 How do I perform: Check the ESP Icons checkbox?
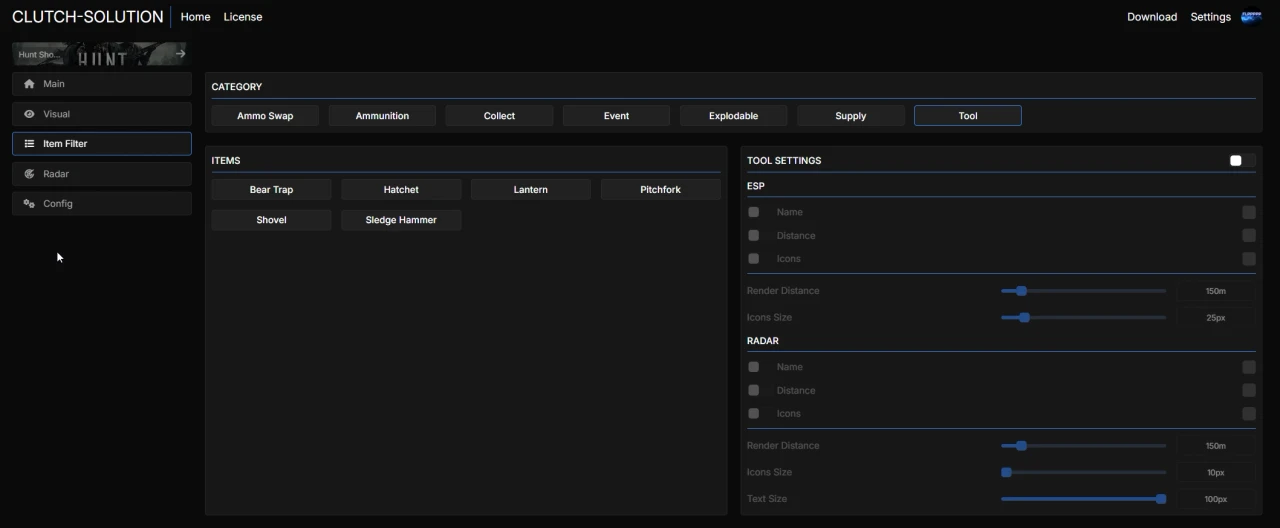point(754,259)
